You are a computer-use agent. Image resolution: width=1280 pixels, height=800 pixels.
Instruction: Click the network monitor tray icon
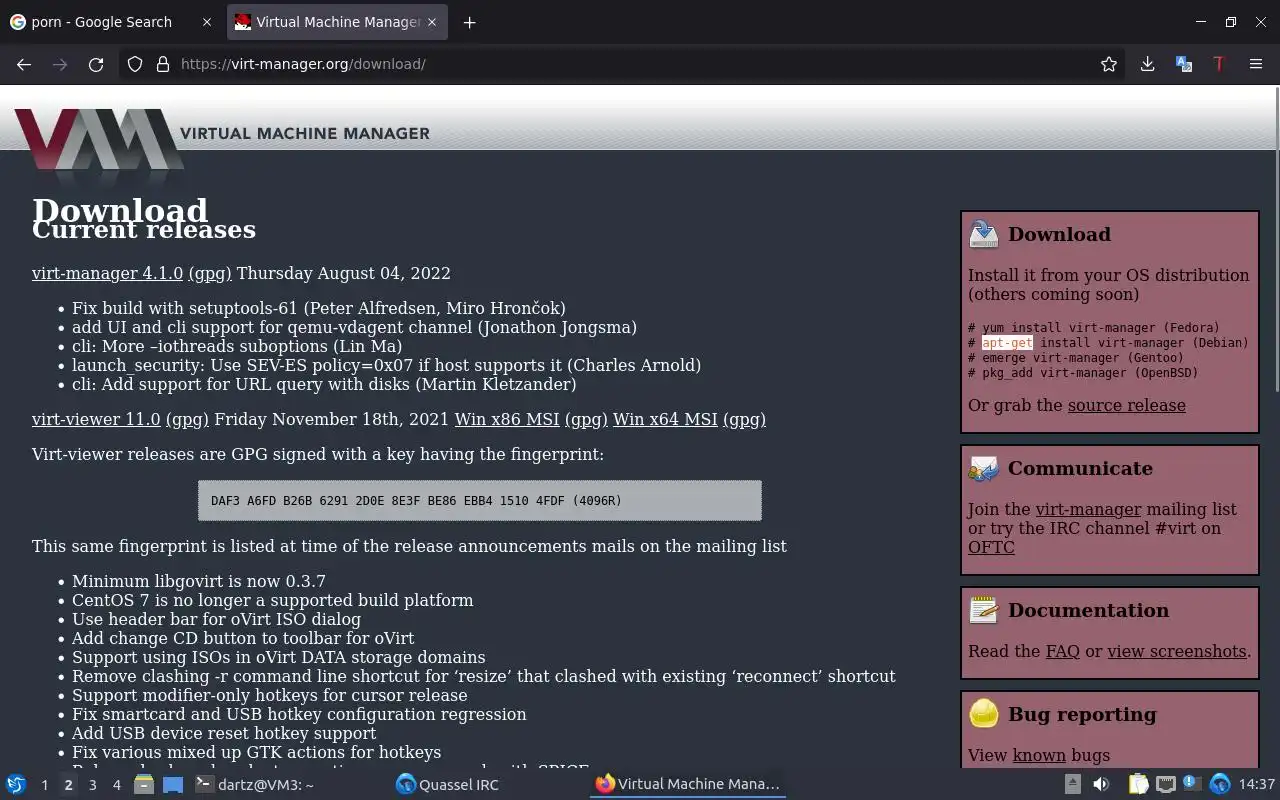coord(1165,784)
